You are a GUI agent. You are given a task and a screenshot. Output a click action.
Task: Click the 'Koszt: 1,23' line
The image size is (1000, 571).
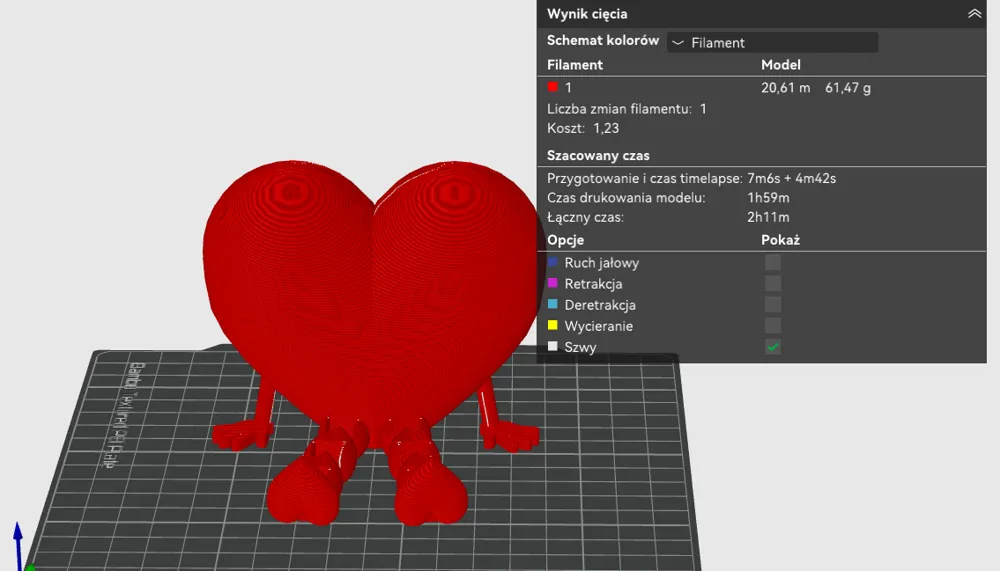(x=583, y=128)
